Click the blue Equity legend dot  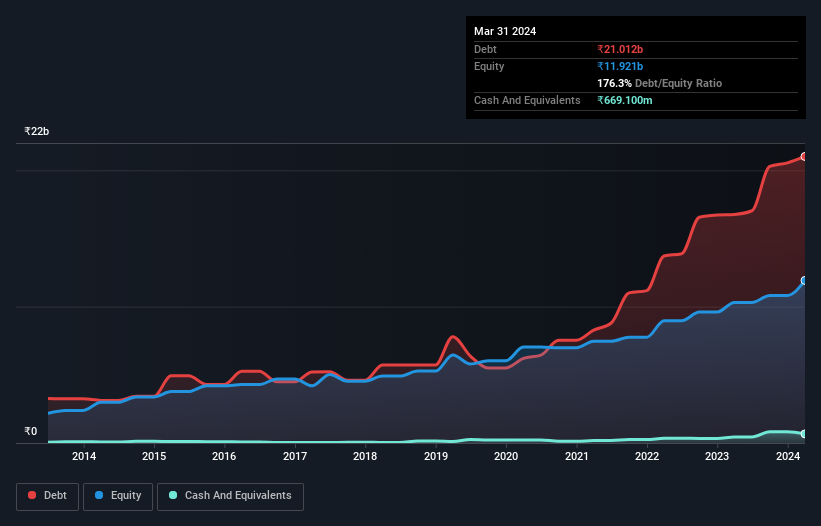coord(99,495)
